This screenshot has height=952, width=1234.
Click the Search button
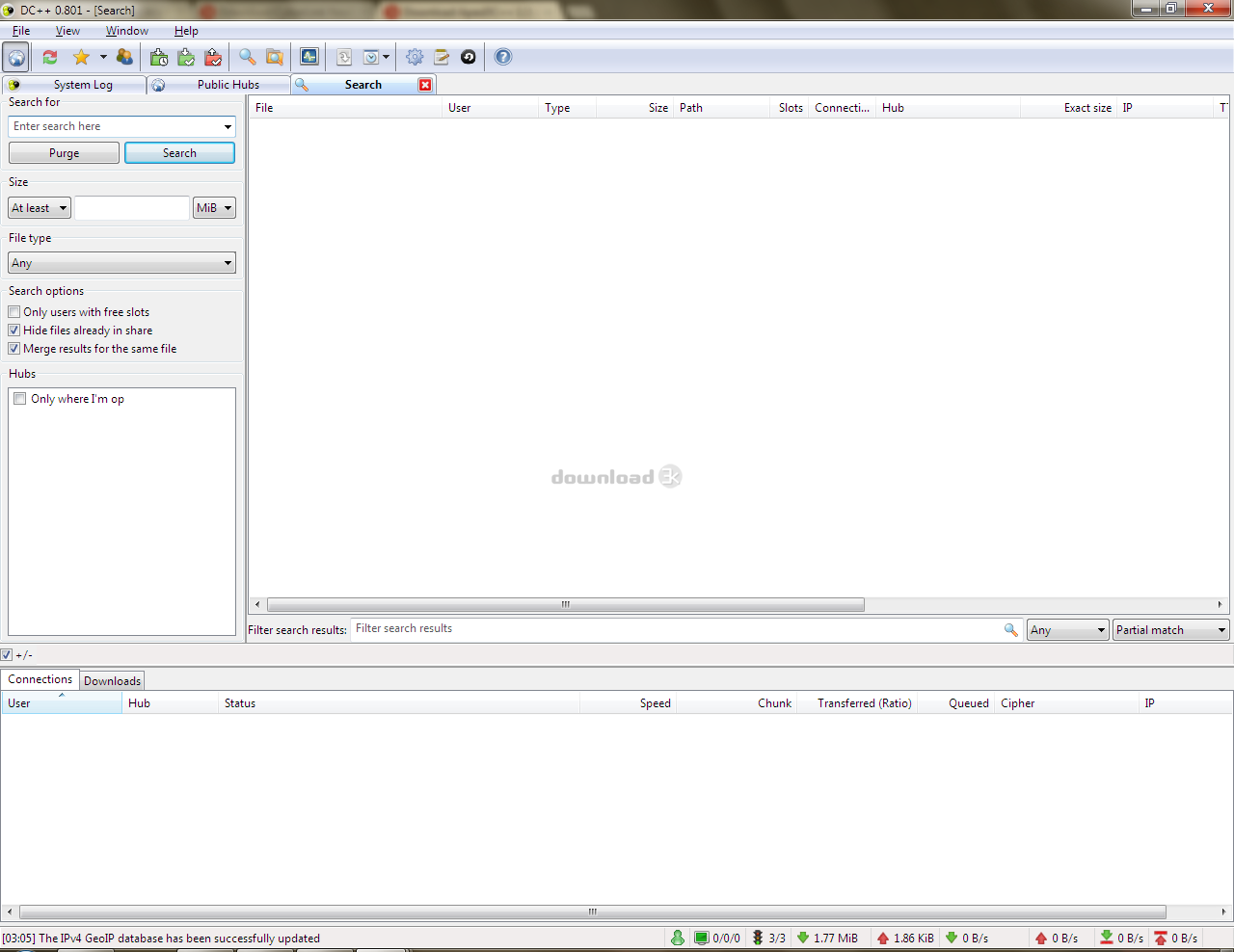click(179, 153)
